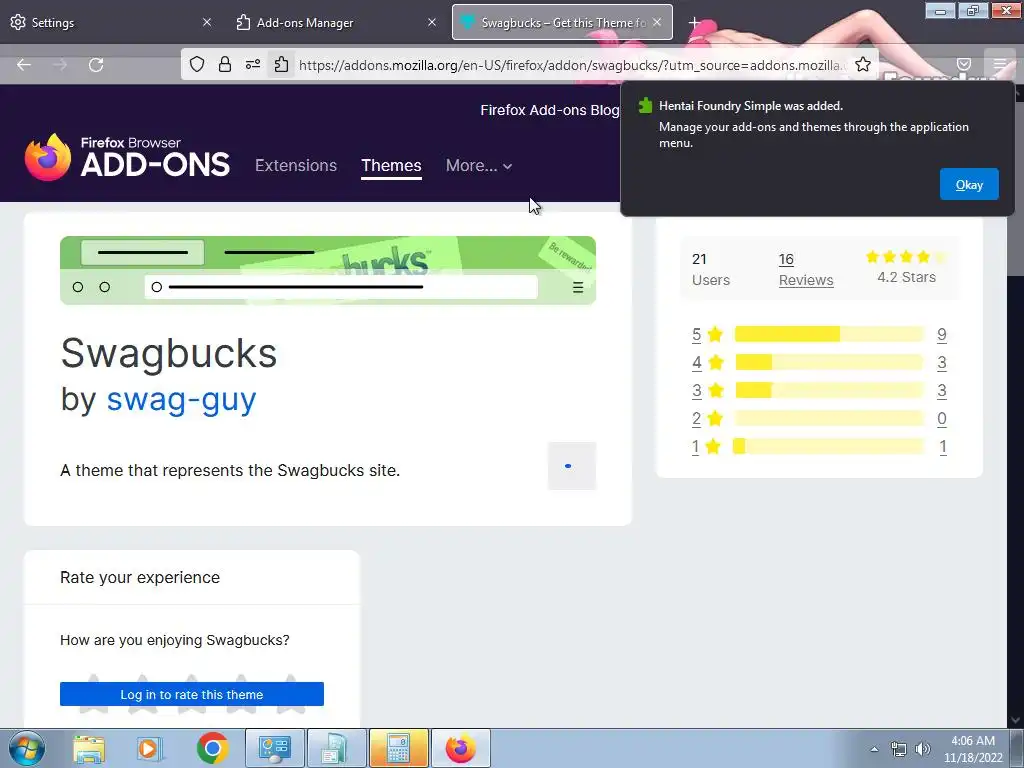Select the Swagbucks theme tab

(x=562, y=22)
